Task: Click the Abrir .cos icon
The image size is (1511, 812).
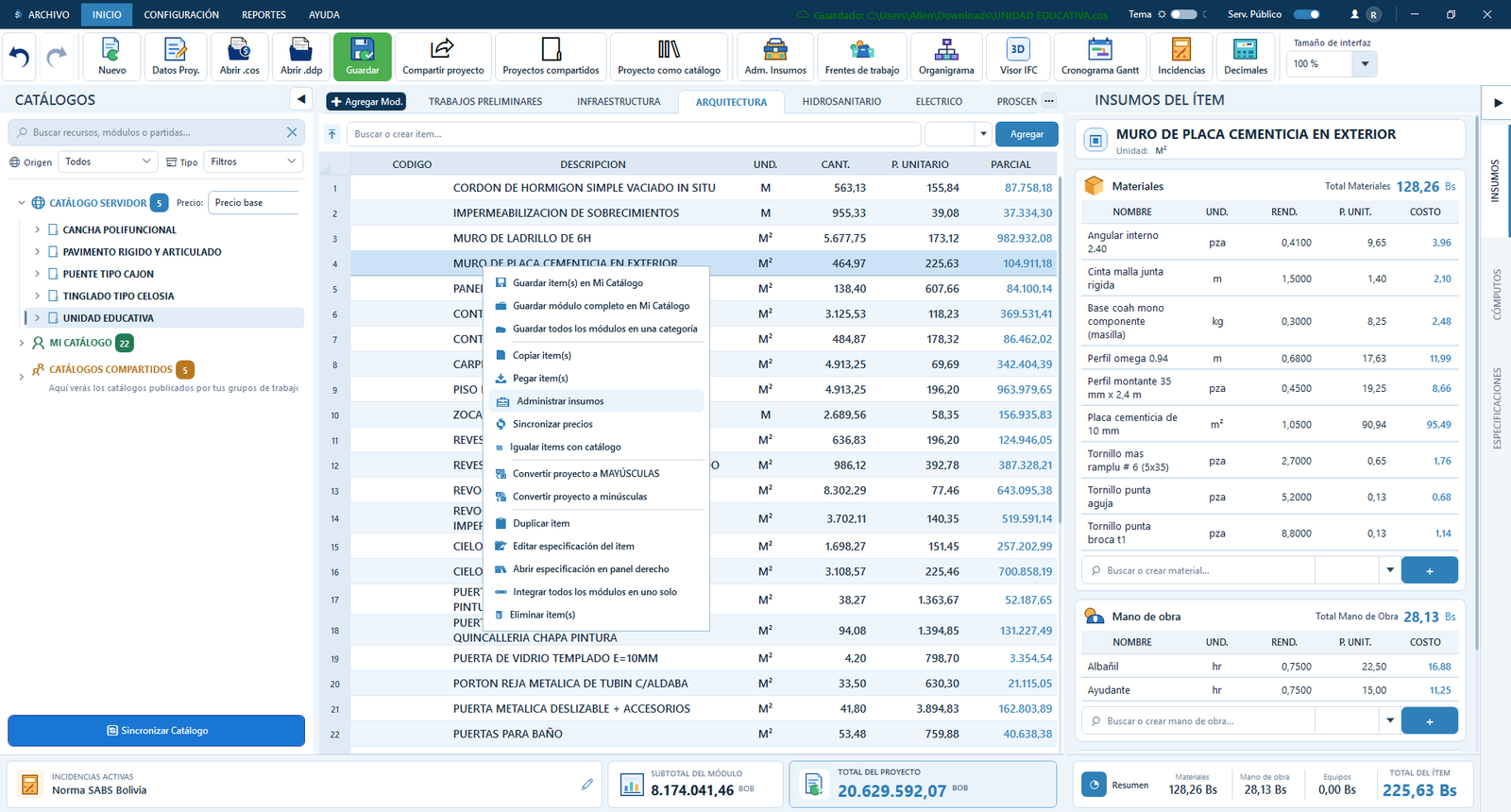Action: click(x=239, y=57)
